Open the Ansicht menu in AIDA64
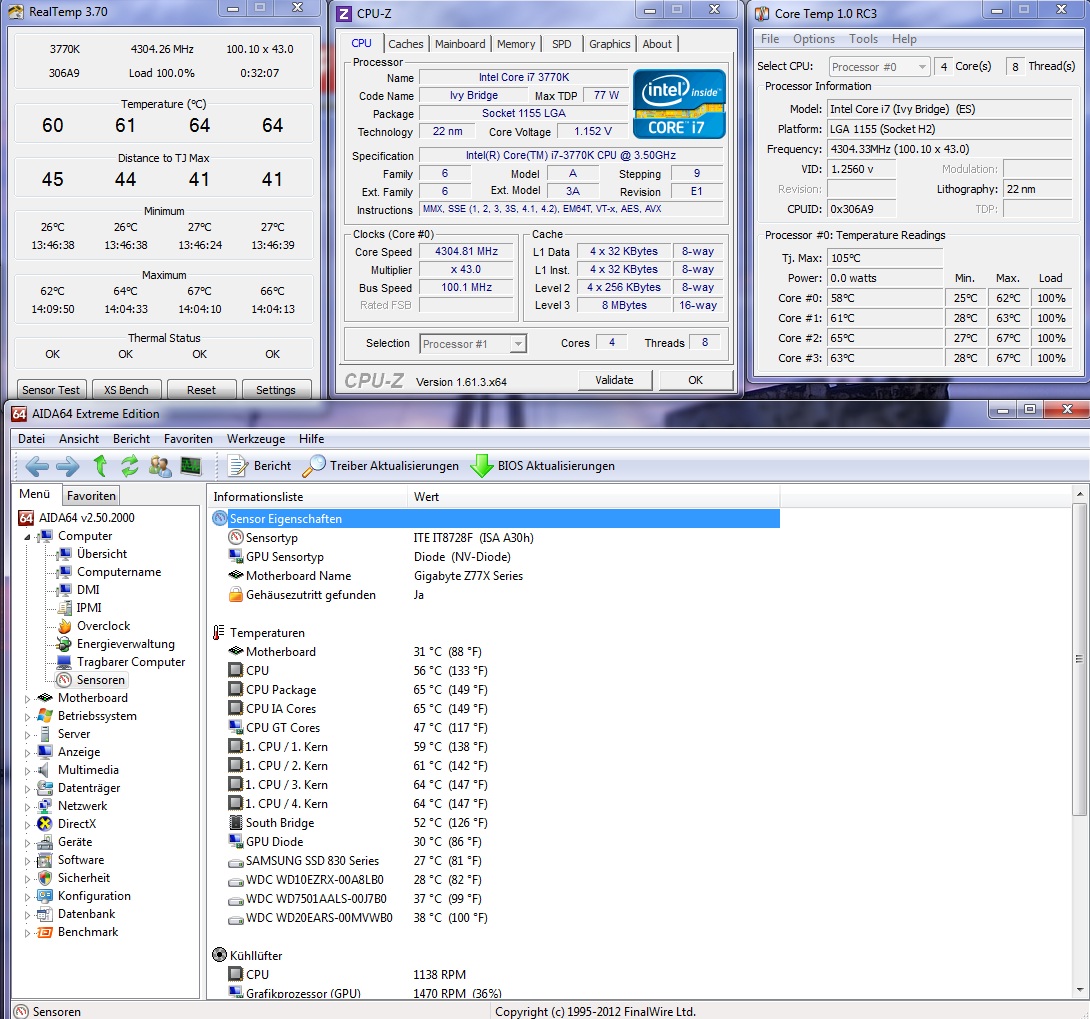 (x=79, y=439)
